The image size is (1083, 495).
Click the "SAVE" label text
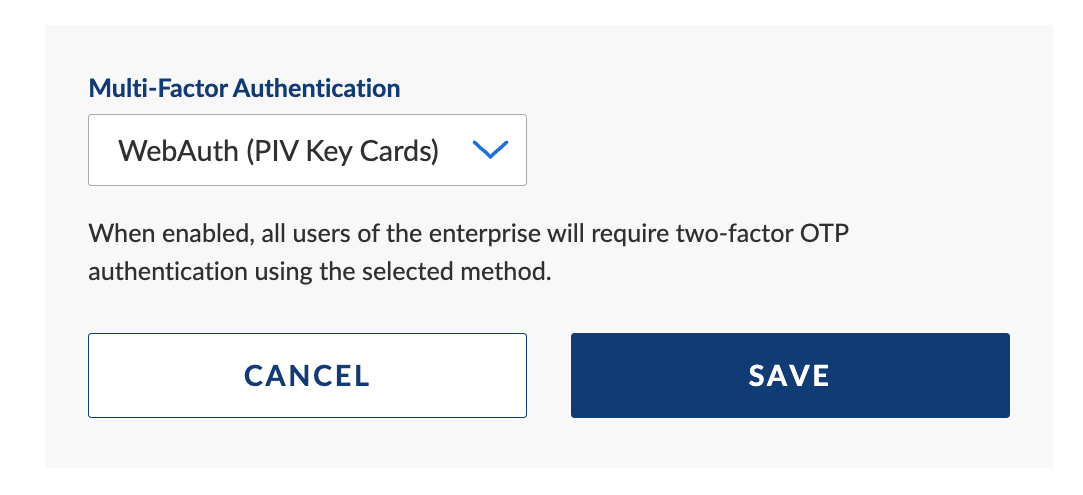pyautogui.click(x=789, y=375)
